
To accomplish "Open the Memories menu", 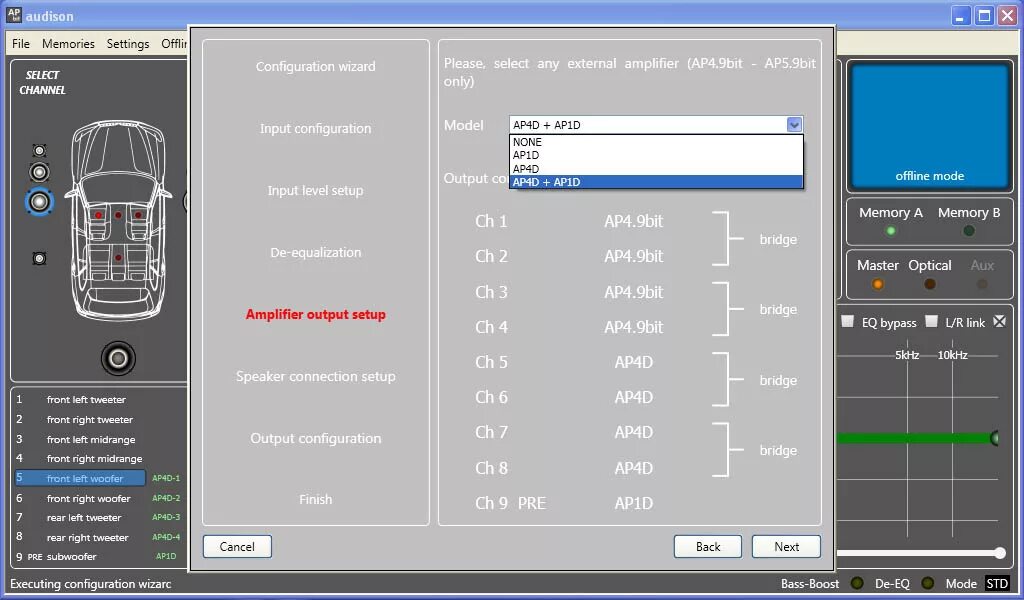I will 68,44.
